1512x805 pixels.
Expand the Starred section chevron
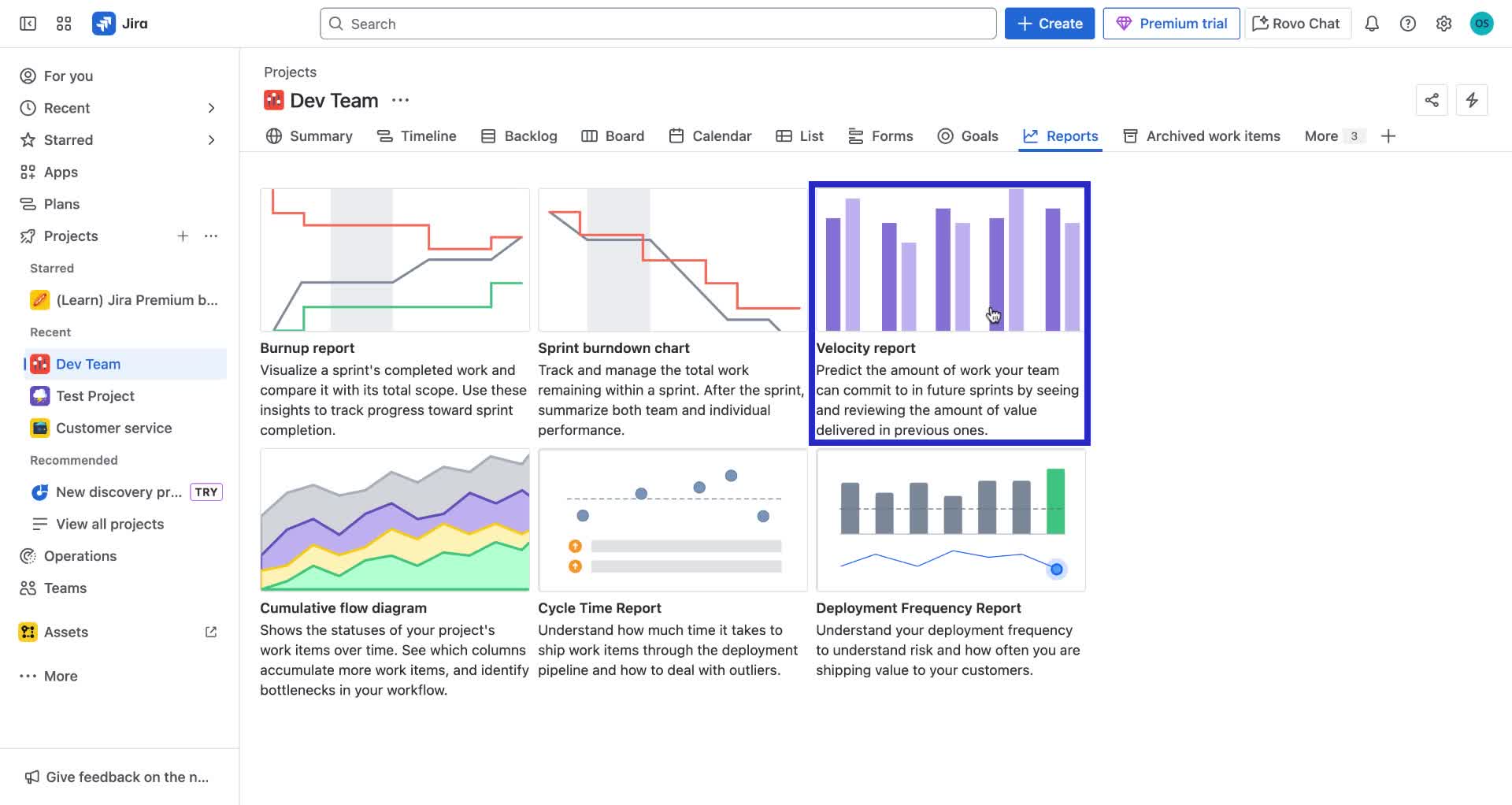click(211, 139)
